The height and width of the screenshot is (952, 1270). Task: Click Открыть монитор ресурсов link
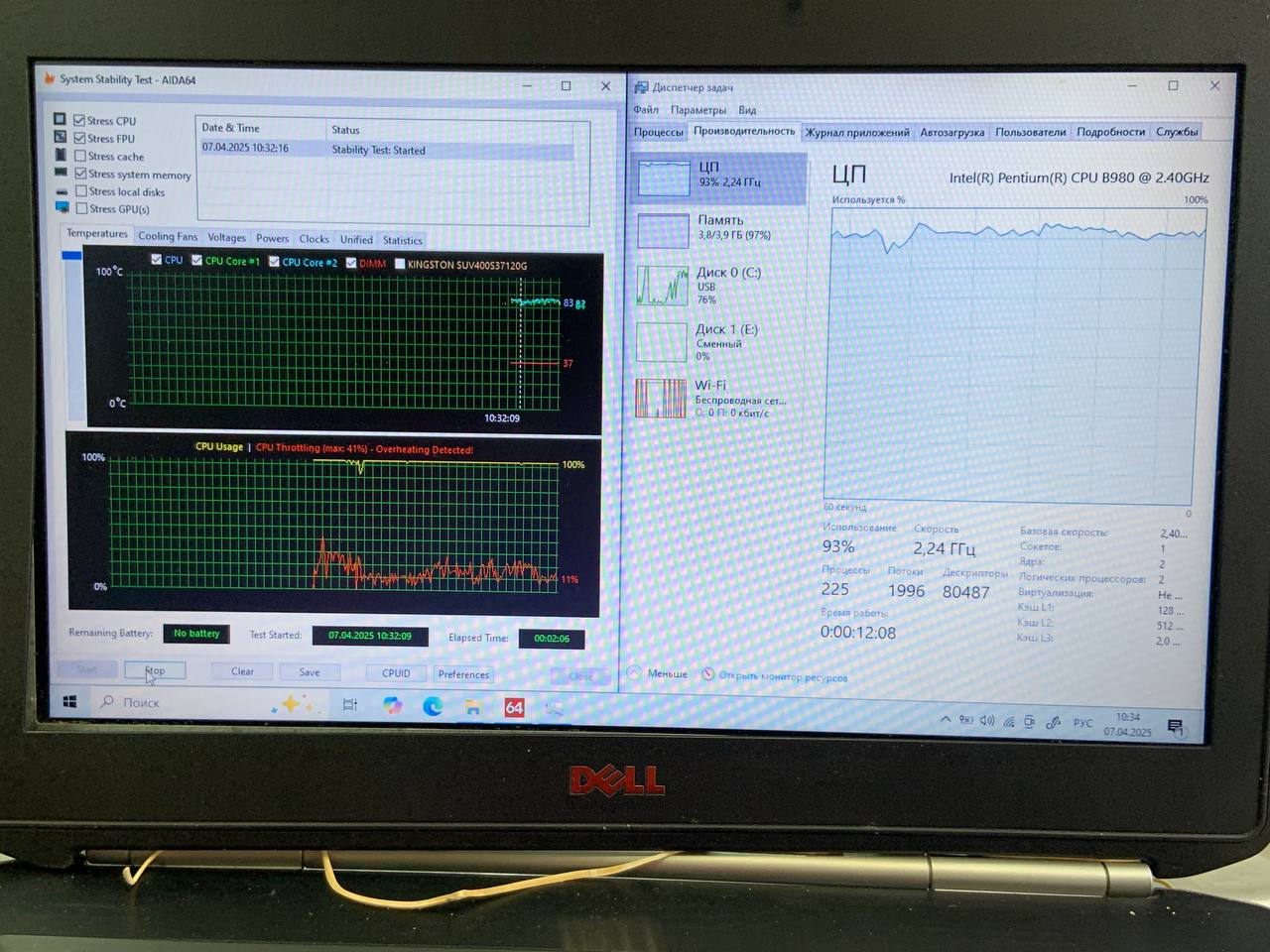(x=782, y=677)
